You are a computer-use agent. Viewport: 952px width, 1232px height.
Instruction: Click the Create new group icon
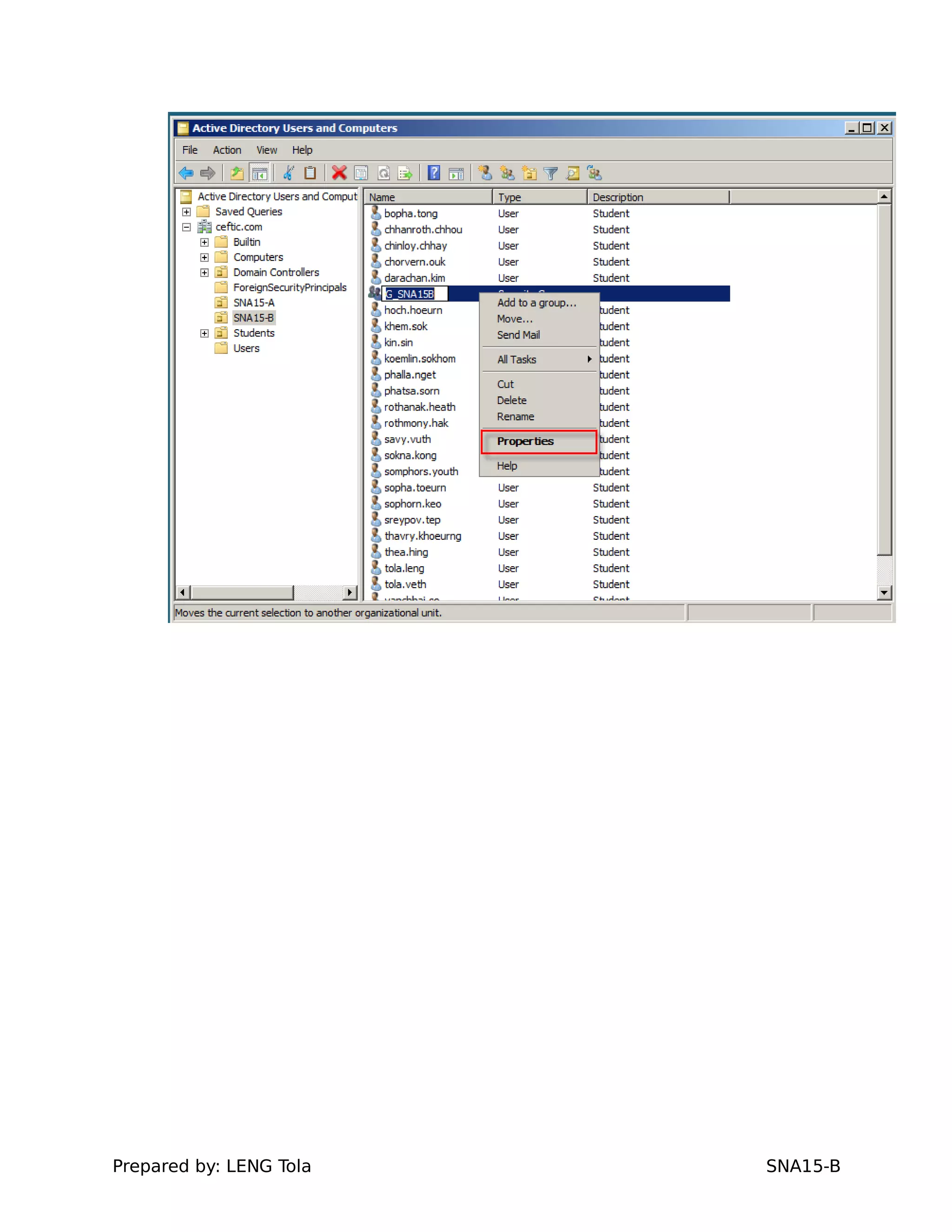coord(507,173)
